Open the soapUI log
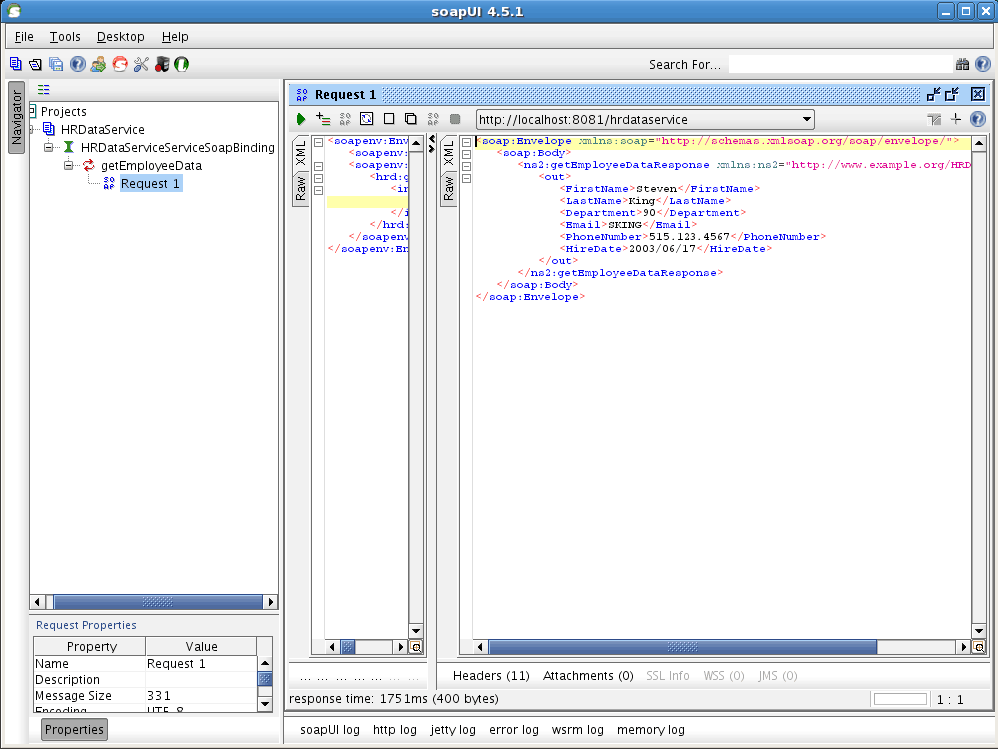This screenshot has width=998, height=749. [330, 730]
